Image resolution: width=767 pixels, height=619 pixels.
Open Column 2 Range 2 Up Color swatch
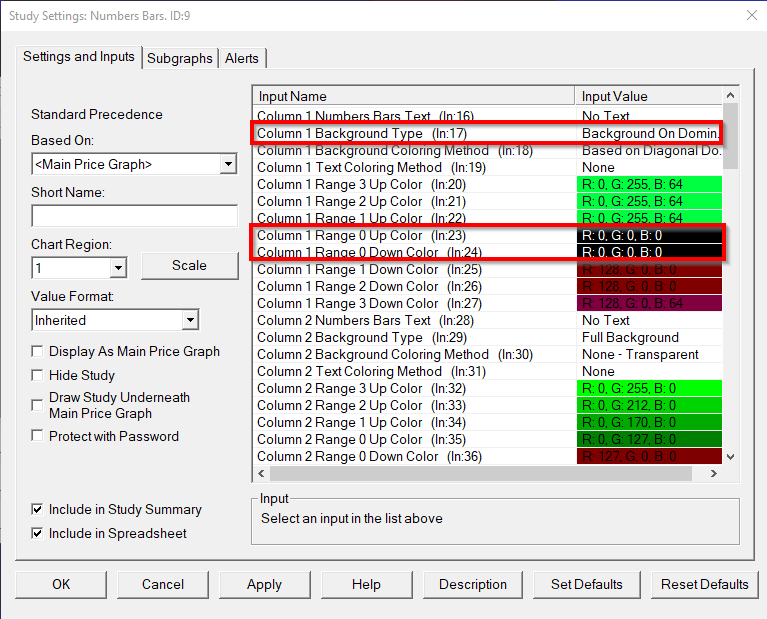click(x=649, y=405)
